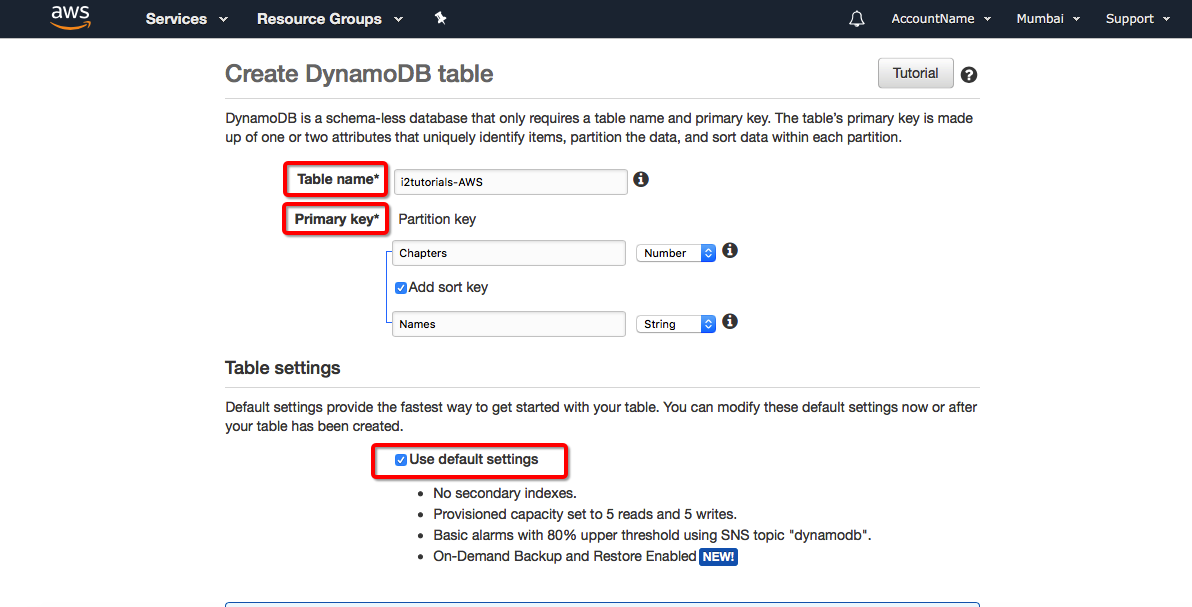Screen dimensions: 1192x607
Task: Open the Number data type dropdown
Action: [x=676, y=253]
